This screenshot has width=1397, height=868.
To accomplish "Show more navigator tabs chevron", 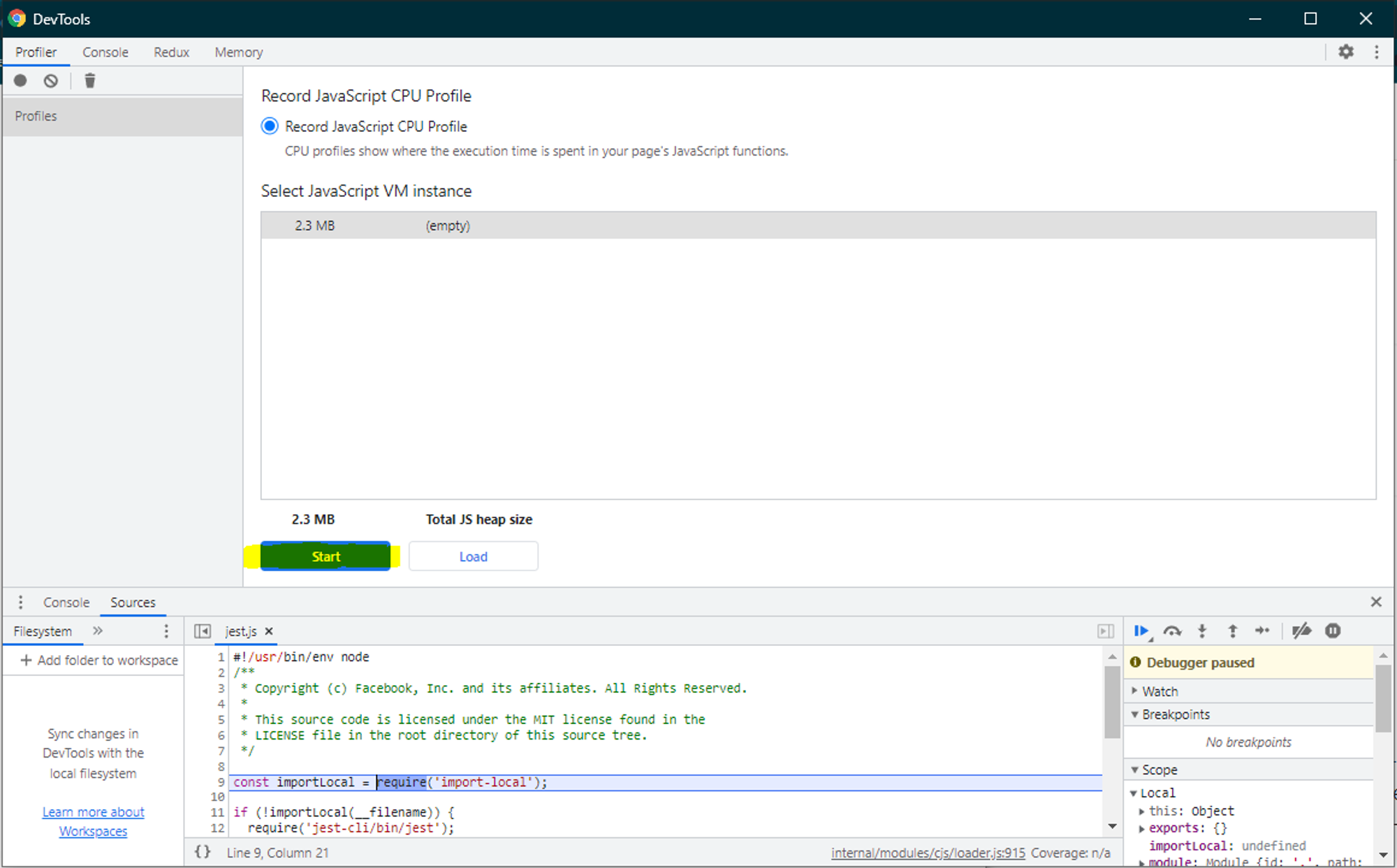I will click(98, 631).
